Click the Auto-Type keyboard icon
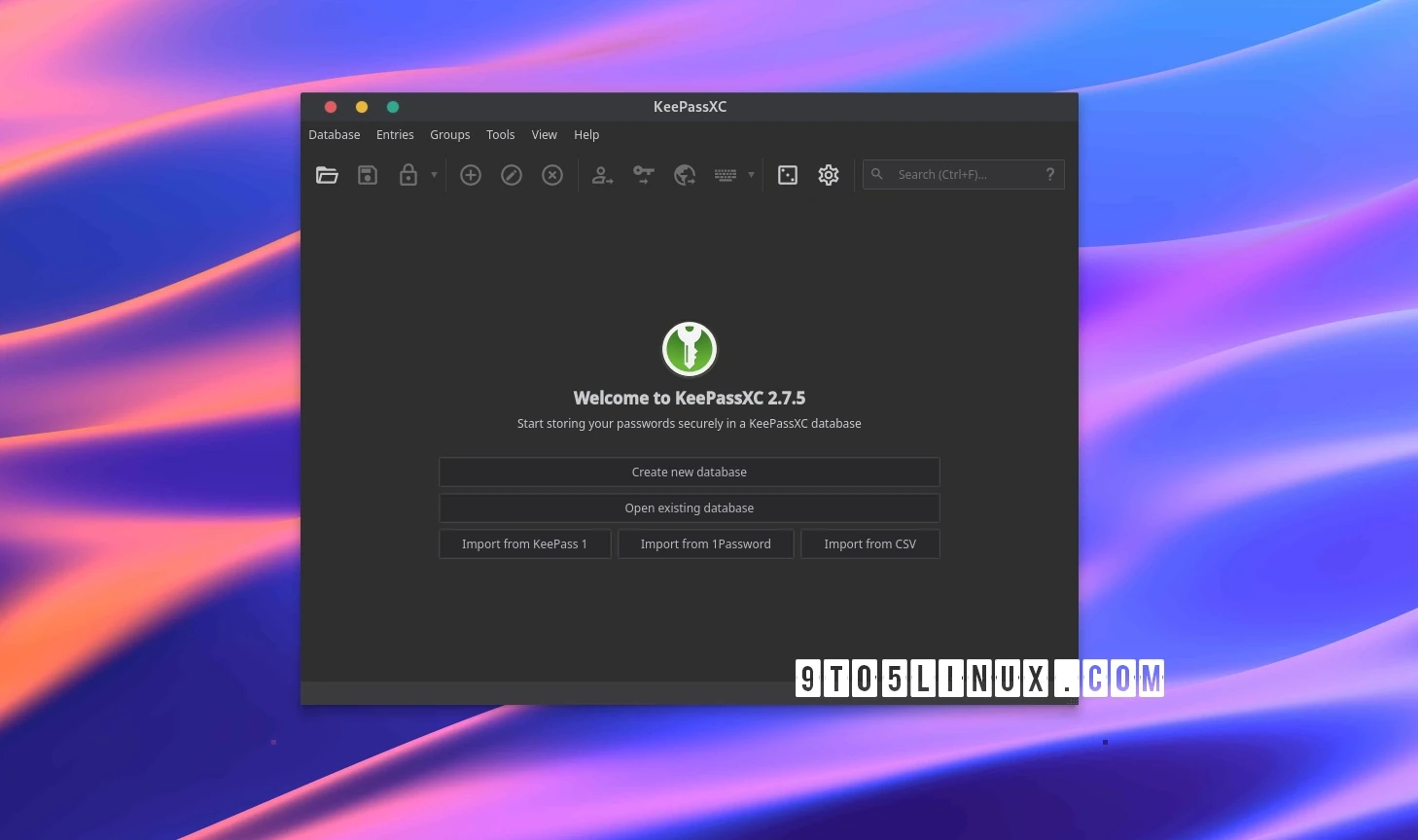This screenshot has height=840, width=1418. click(x=726, y=175)
